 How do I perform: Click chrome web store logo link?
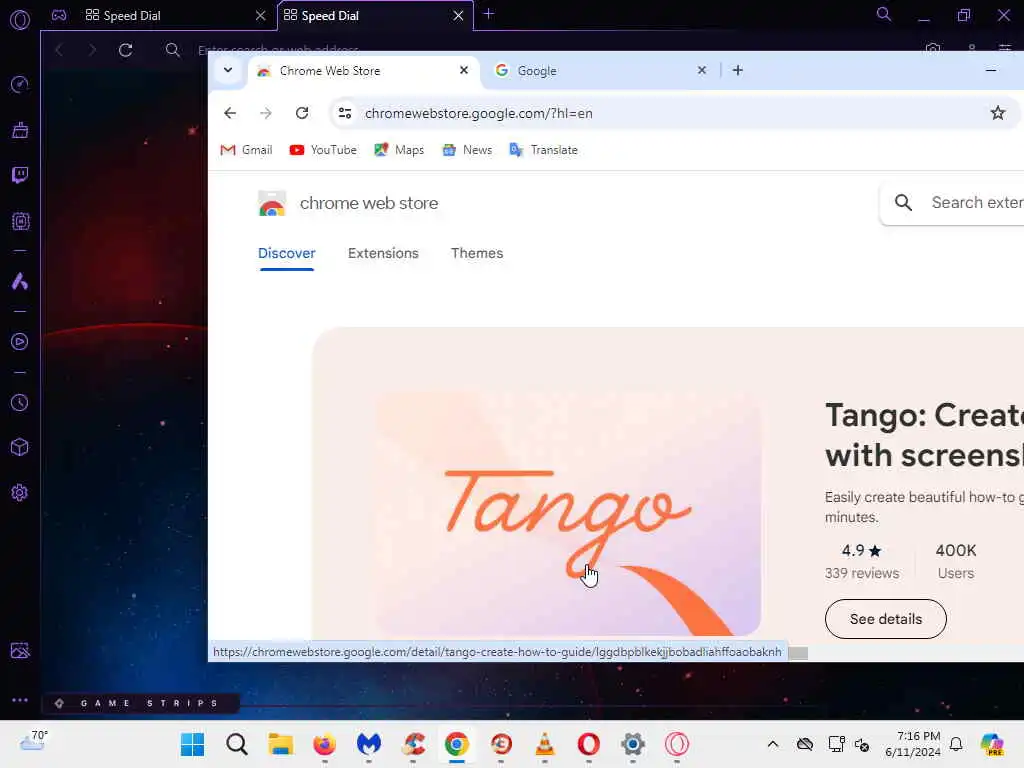(x=348, y=204)
